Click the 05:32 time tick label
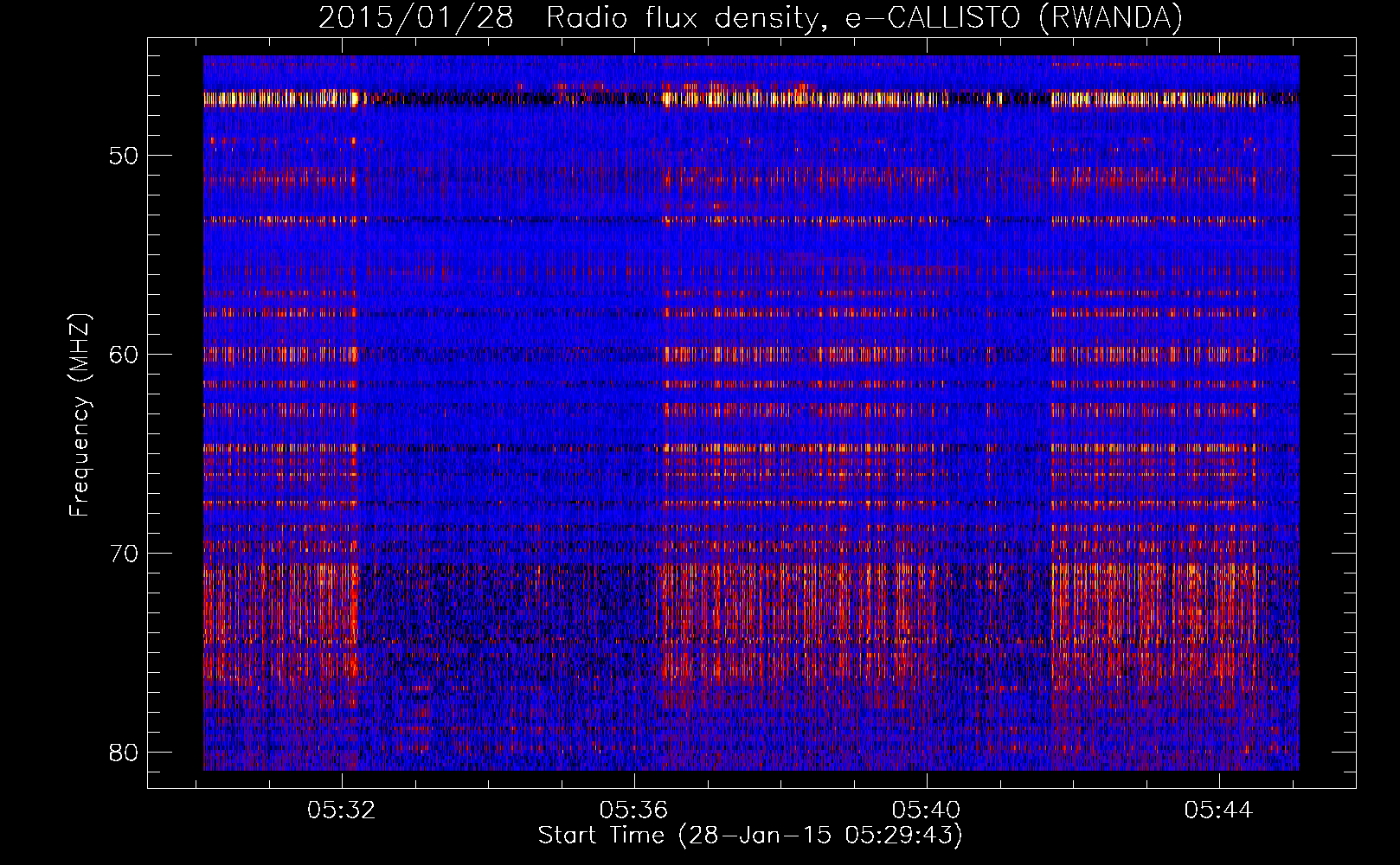The image size is (1400, 865). (342, 811)
